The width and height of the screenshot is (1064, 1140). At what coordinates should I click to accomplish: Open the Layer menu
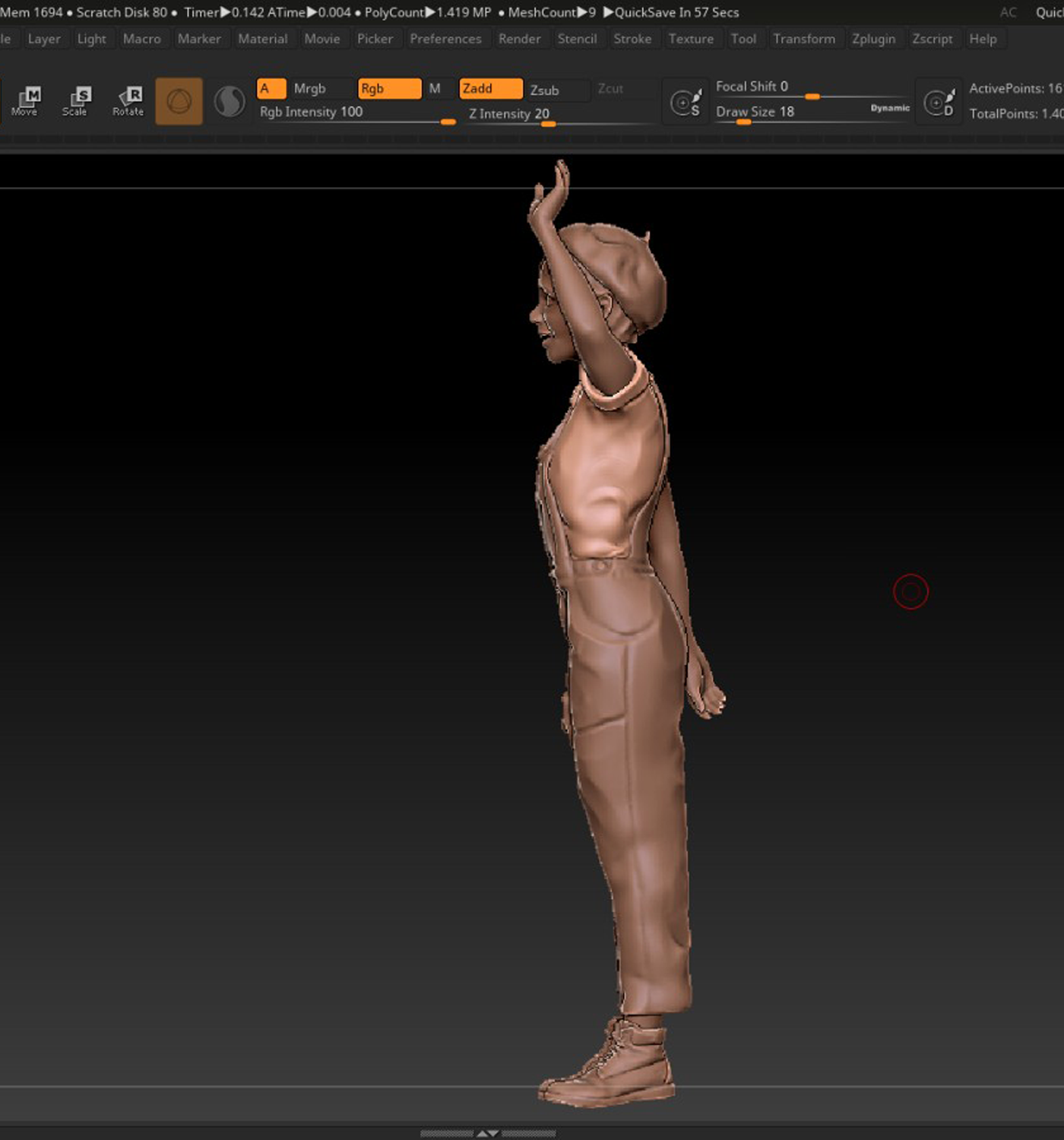coord(44,39)
